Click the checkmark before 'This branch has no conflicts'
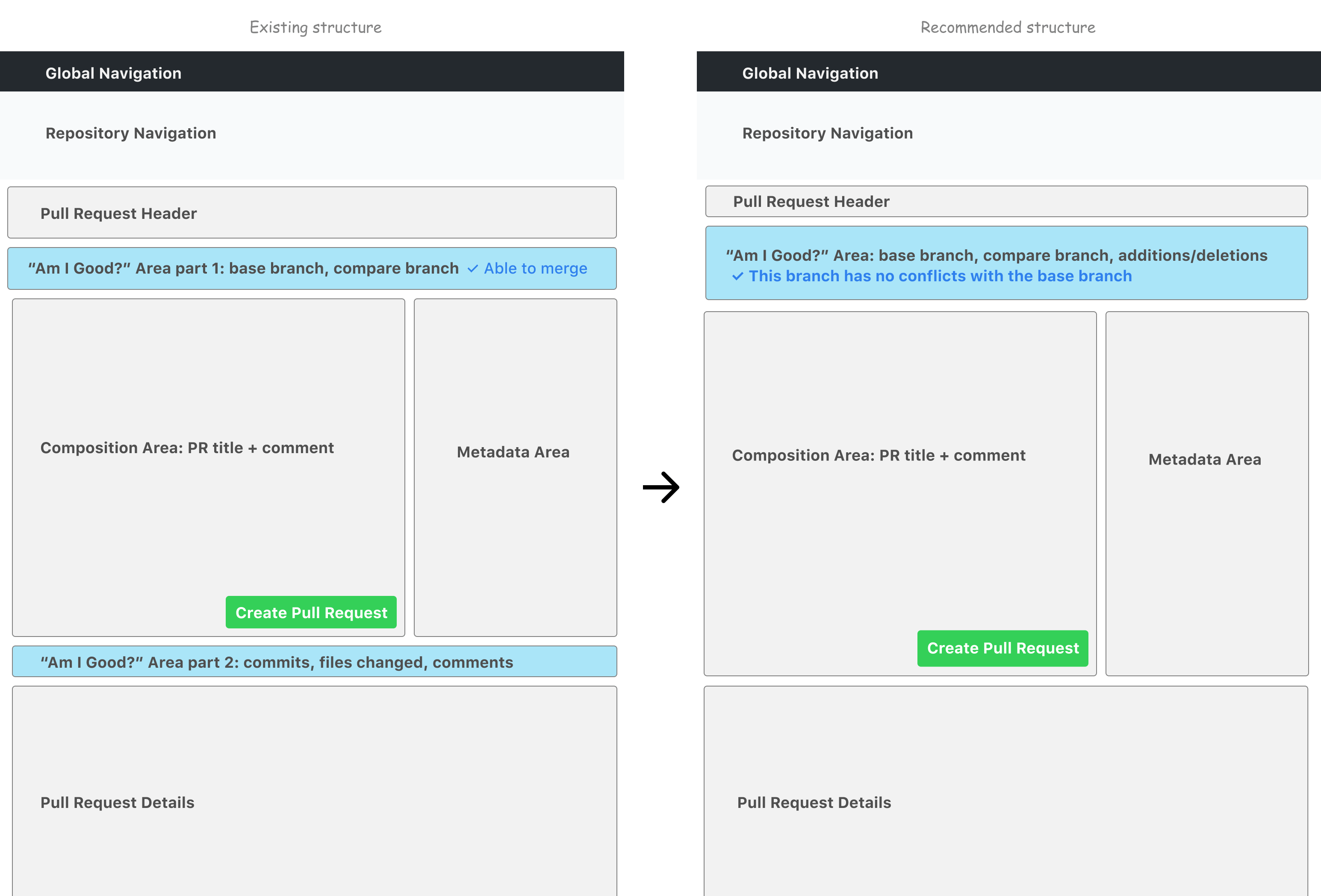 pos(737,276)
